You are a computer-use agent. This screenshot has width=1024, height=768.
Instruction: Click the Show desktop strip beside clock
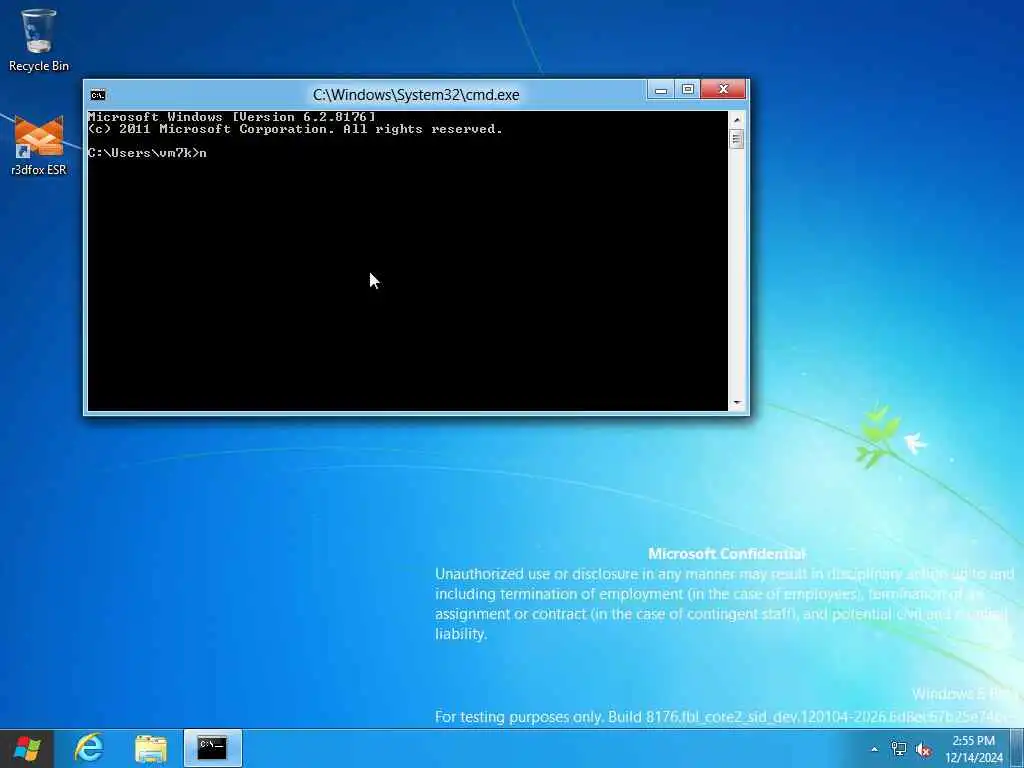1017,748
